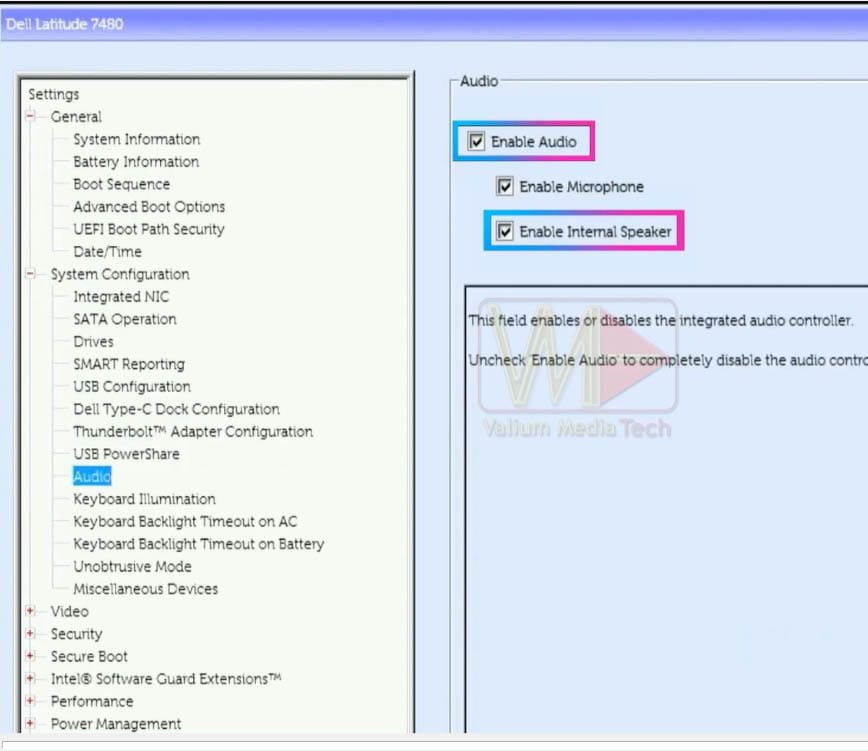868x751 pixels.
Task: Select Boot Sequence in tree
Action: (122, 184)
